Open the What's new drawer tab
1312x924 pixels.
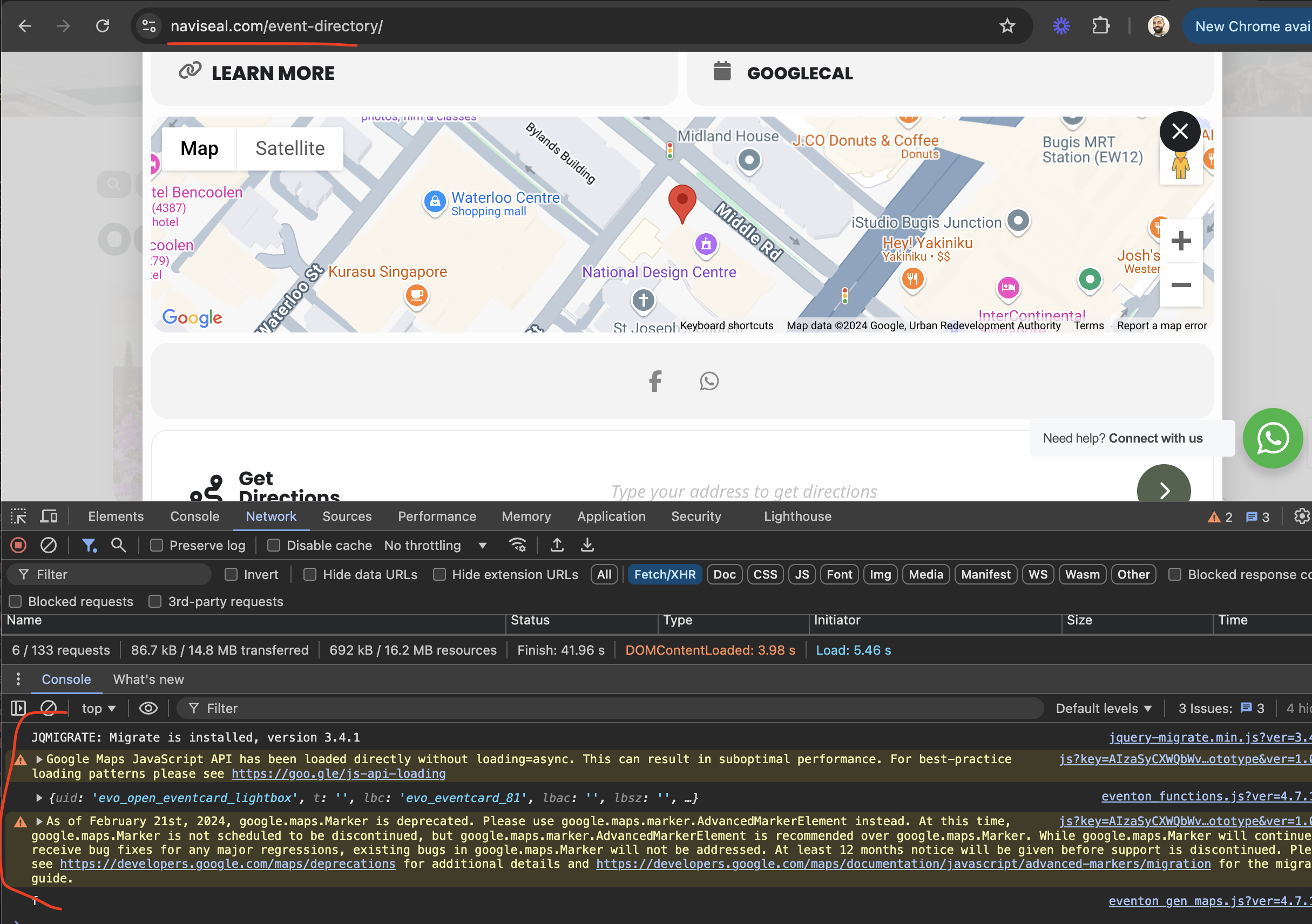pos(148,680)
